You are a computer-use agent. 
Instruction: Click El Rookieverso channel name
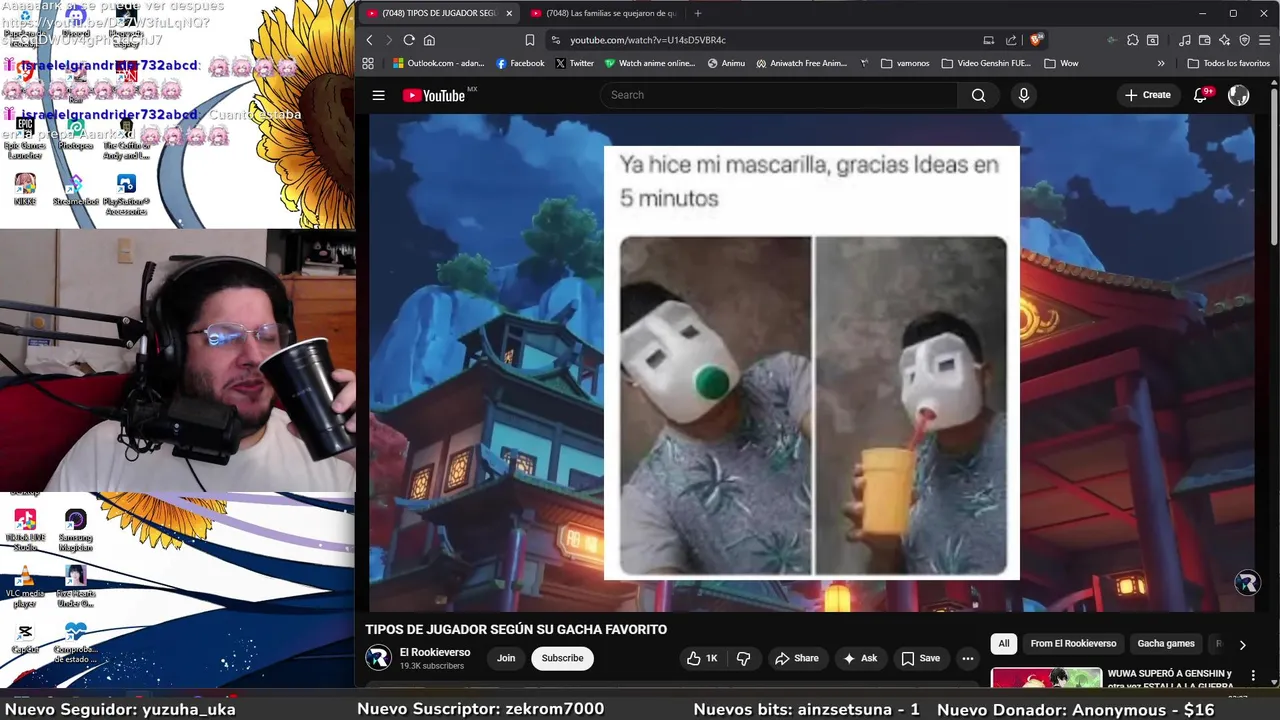pyautogui.click(x=435, y=652)
